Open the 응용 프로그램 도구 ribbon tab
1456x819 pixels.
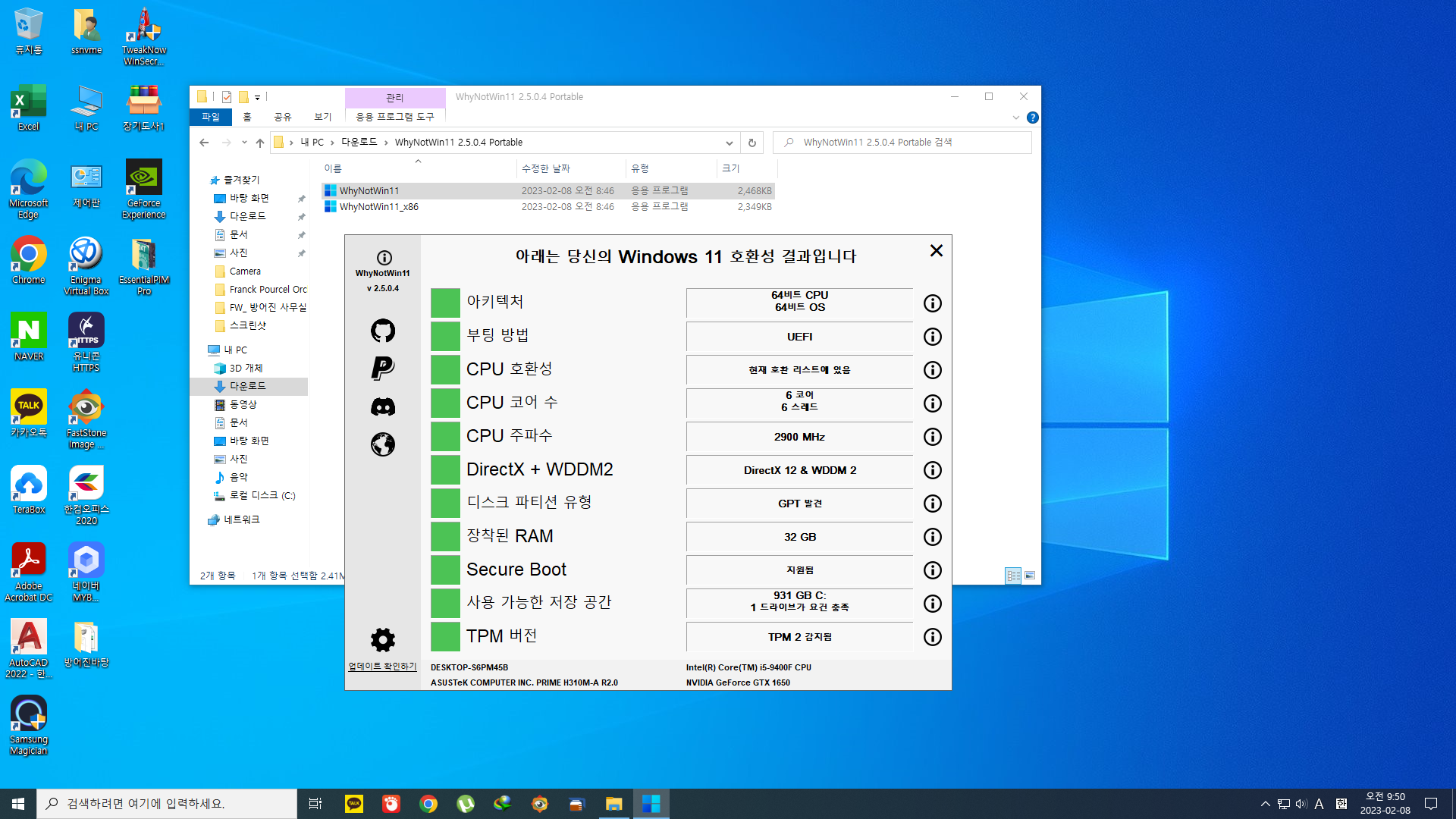(395, 117)
